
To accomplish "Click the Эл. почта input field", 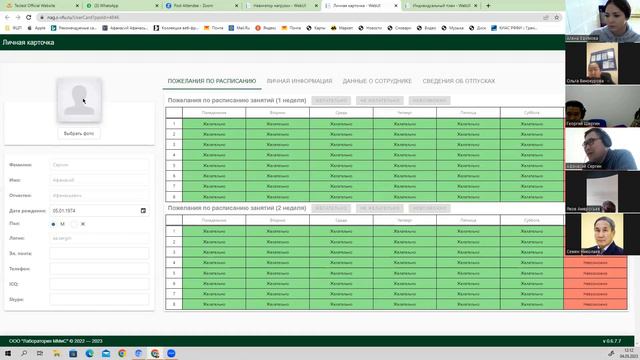I will tap(99, 253).
